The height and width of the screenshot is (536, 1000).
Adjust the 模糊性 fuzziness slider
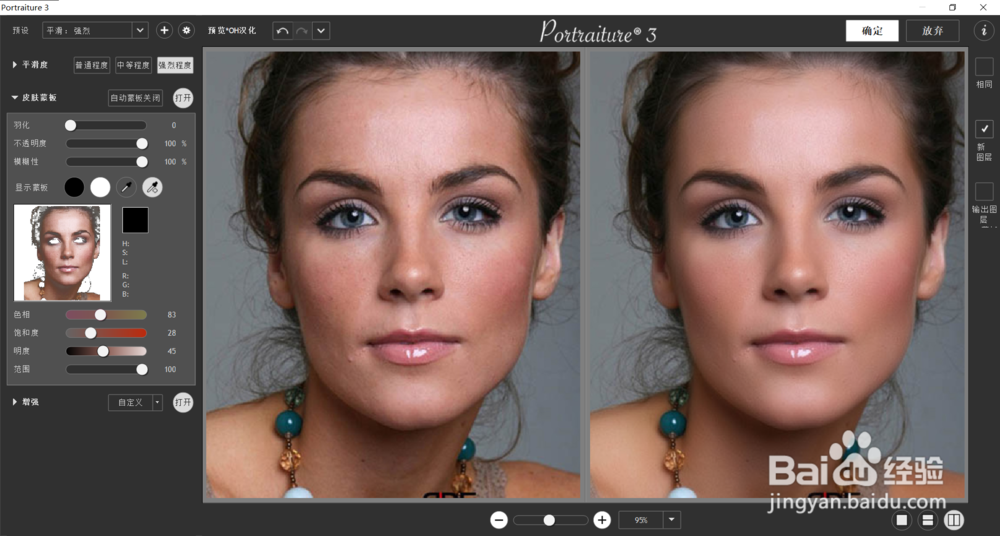point(106,161)
